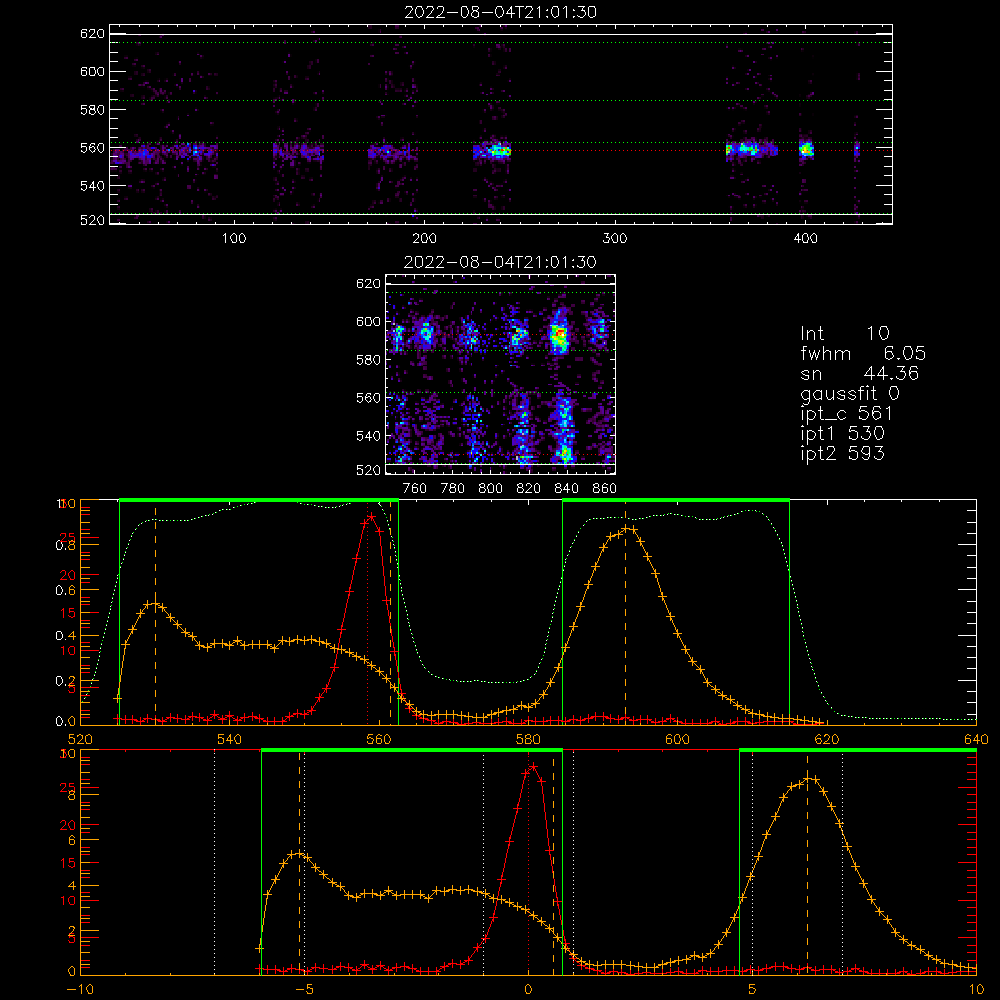Image resolution: width=1000 pixels, height=1000 pixels.
Task: Click the bright blob near x=400 in top image
Action: (x=807, y=150)
